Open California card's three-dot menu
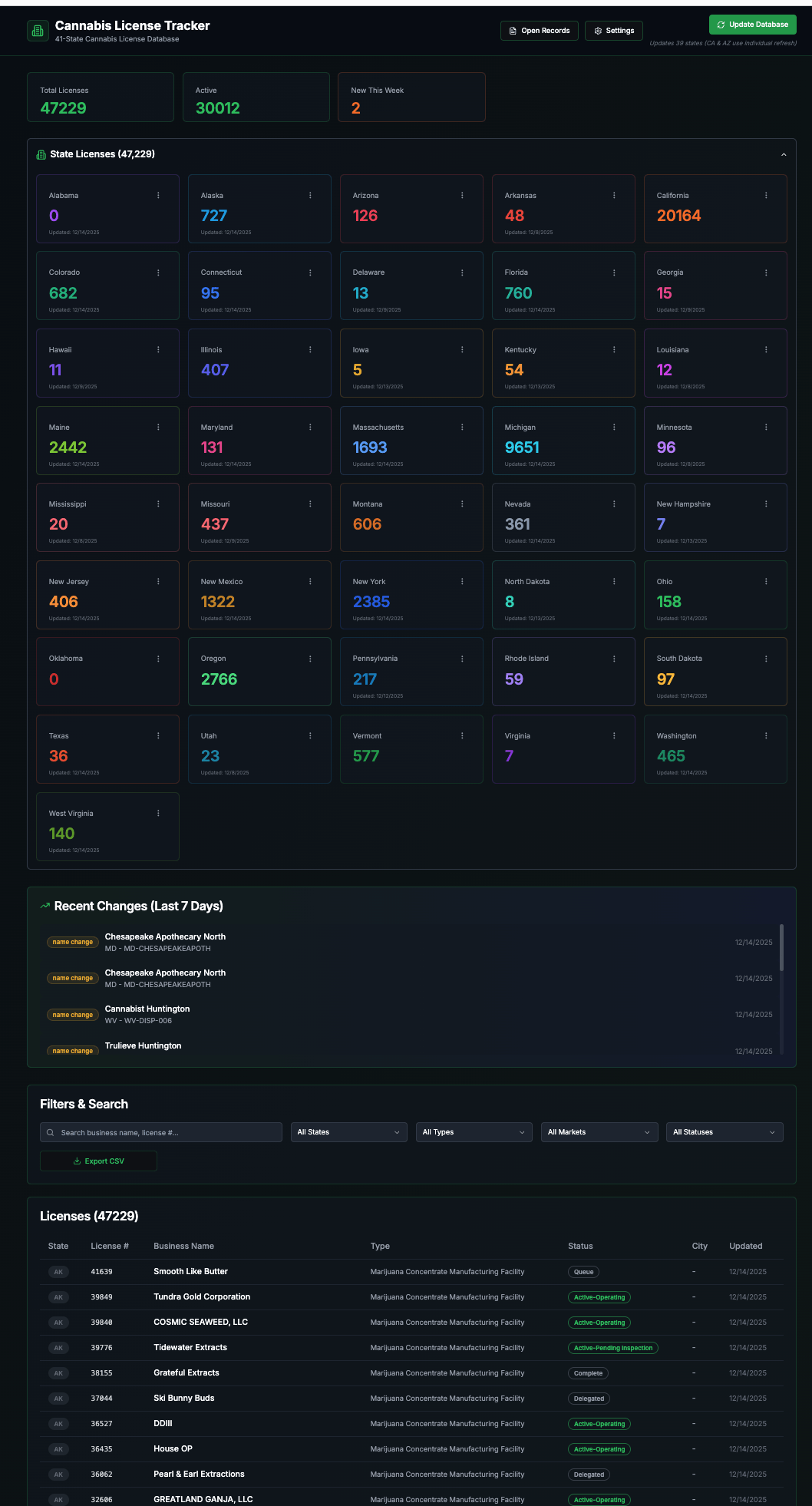The image size is (812, 1506). [x=766, y=196]
